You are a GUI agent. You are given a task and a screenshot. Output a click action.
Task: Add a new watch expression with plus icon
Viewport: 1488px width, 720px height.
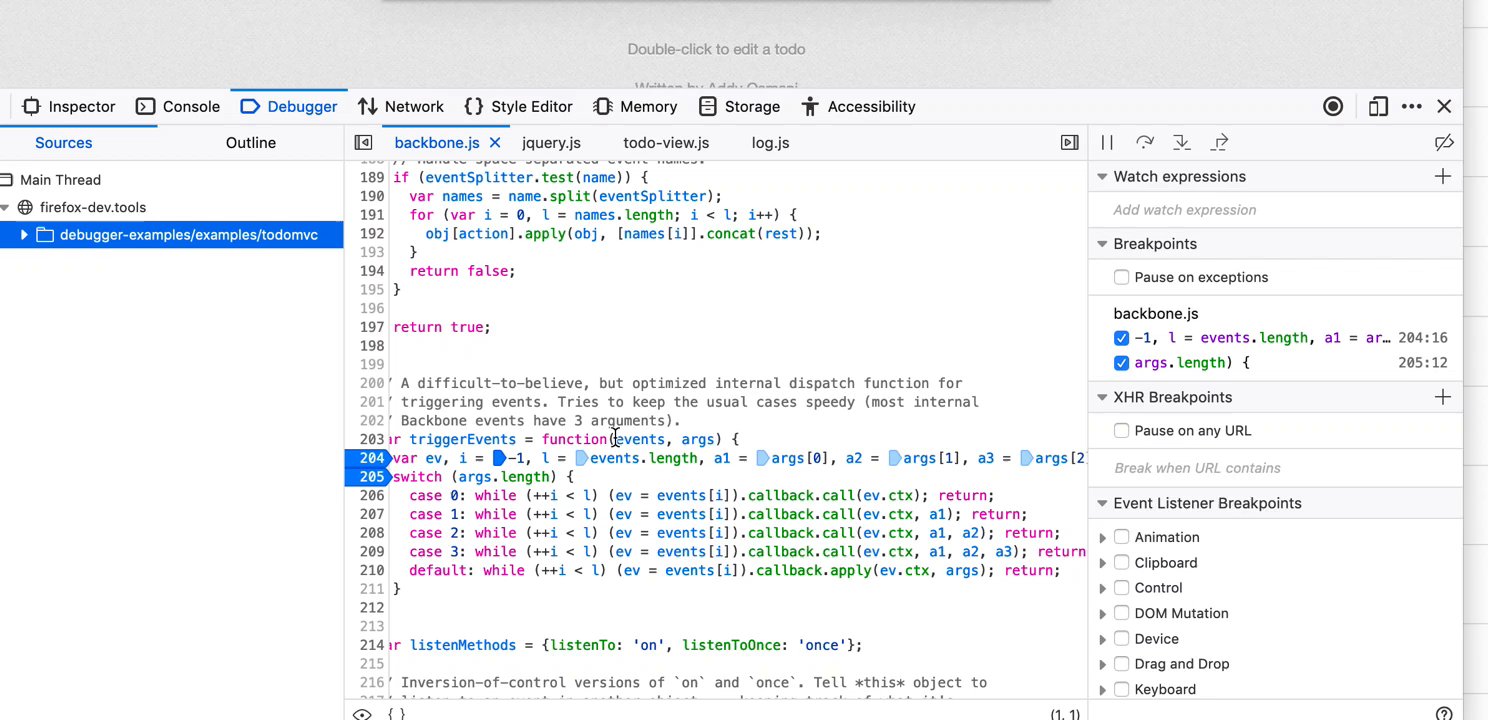(x=1442, y=177)
